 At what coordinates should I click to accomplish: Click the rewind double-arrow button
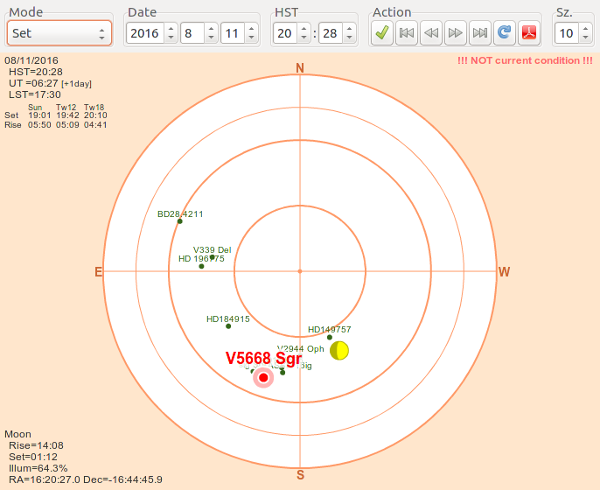431,33
